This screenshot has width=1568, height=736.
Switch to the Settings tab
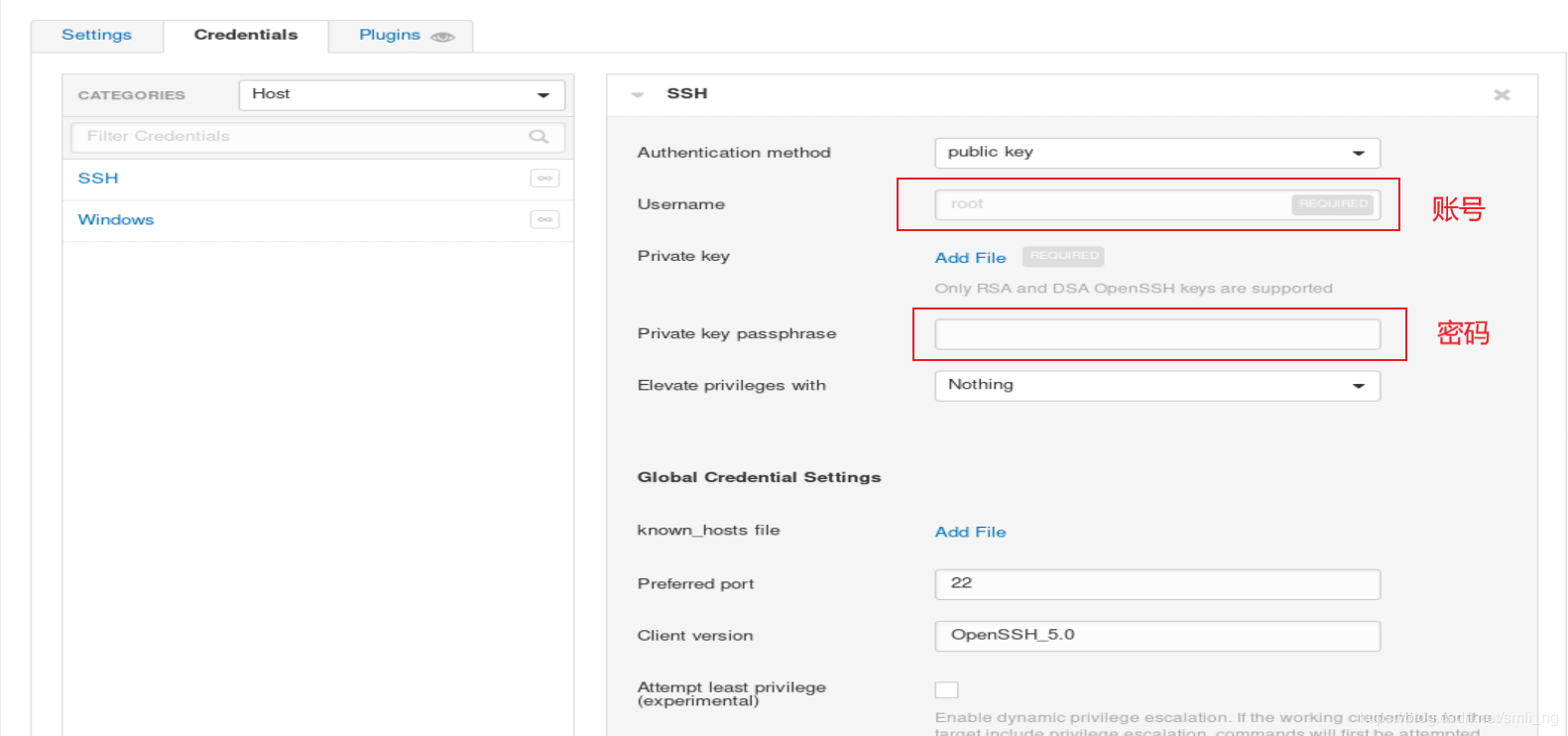96,35
